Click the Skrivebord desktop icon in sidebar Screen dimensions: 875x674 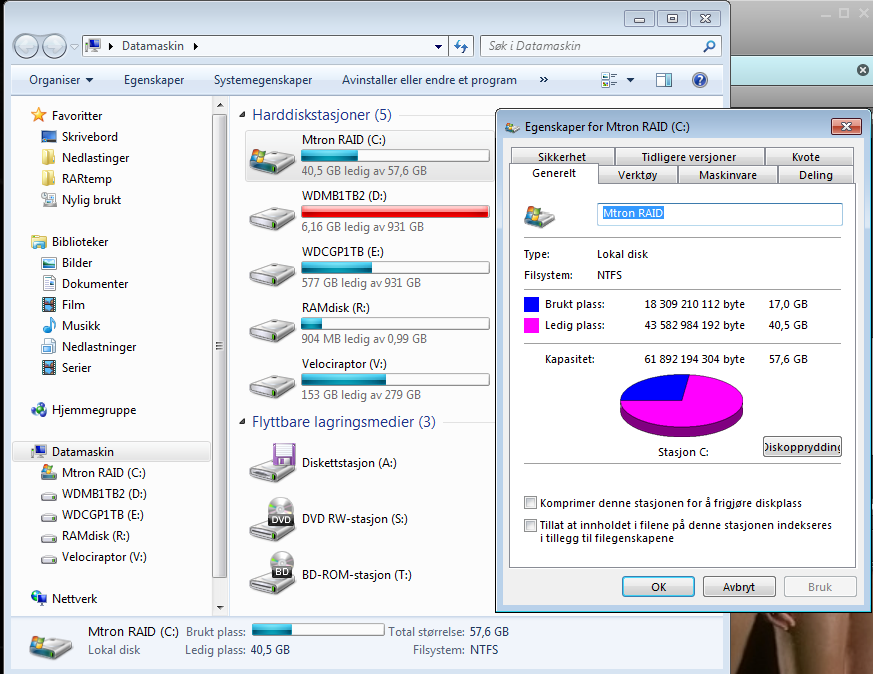pos(49,137)
